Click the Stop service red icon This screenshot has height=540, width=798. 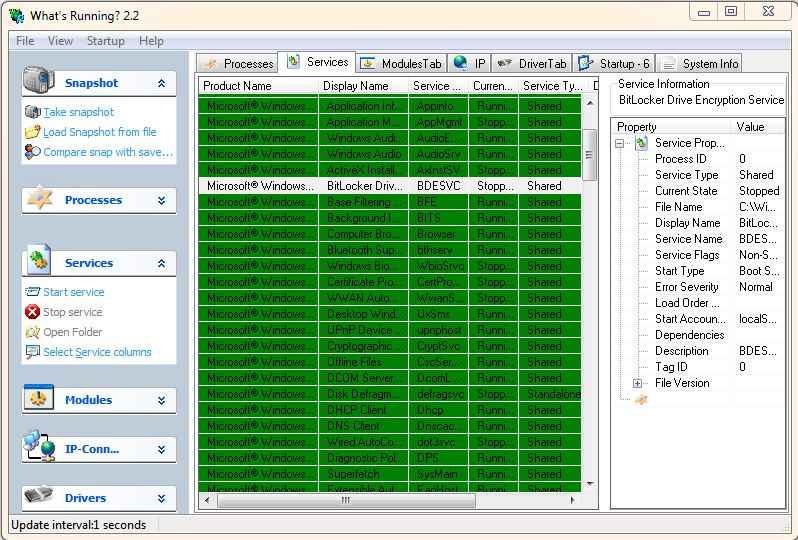tap(33, 312)
